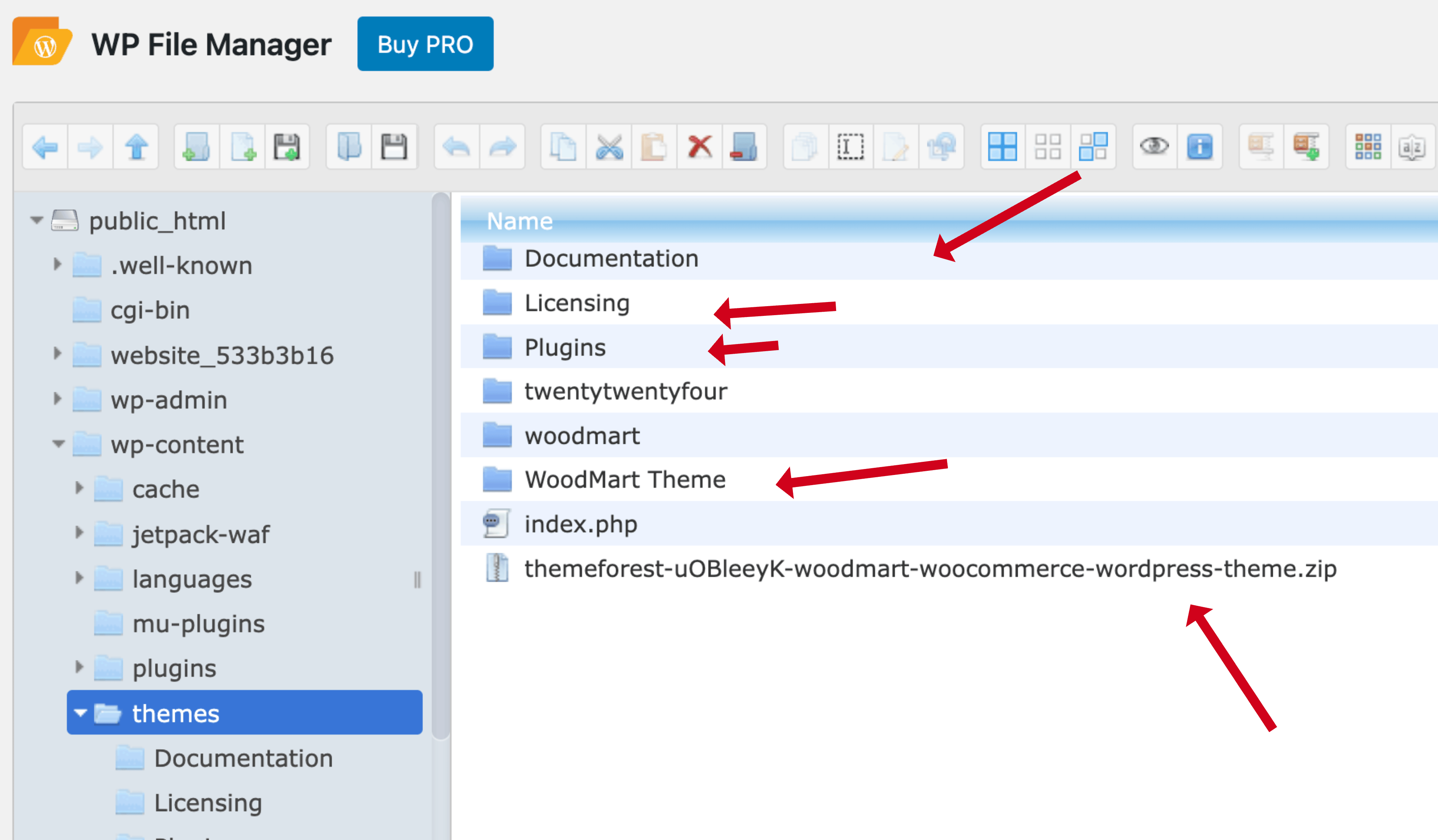Collapse the themes folder arrow
Viewport: 1438px width, 840px height.
pos(80,713)
